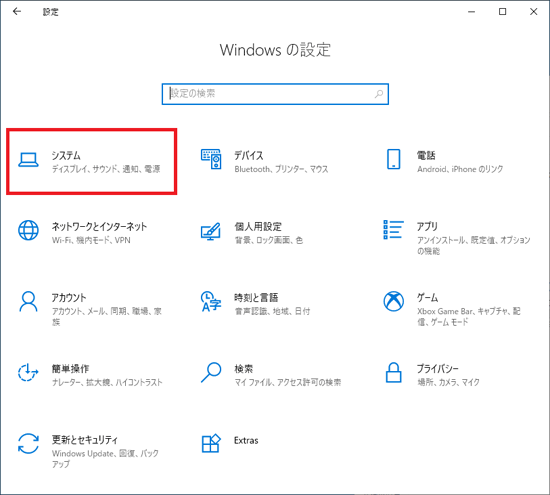This screenshot has height=495, width=550.
Task: Open 時刻と言語 settings title
Action: (x=256, y=297)
